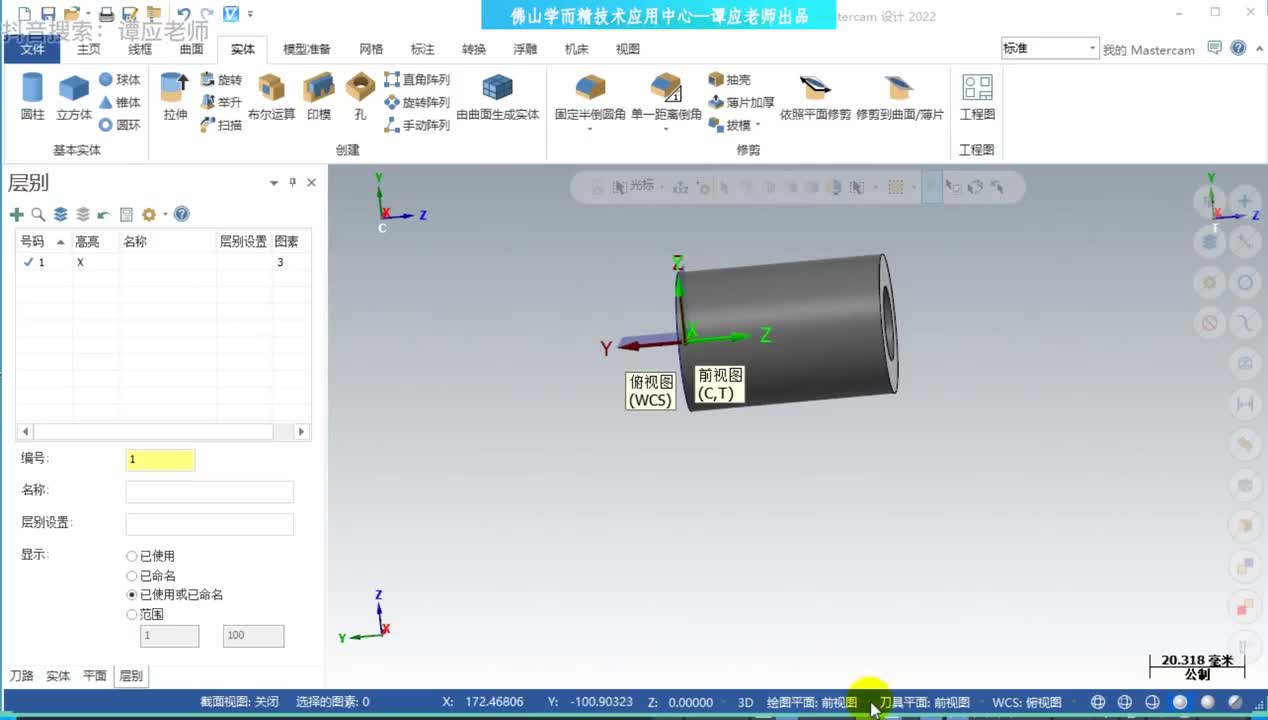Click the 编号 yellow number field

(160, 460)
